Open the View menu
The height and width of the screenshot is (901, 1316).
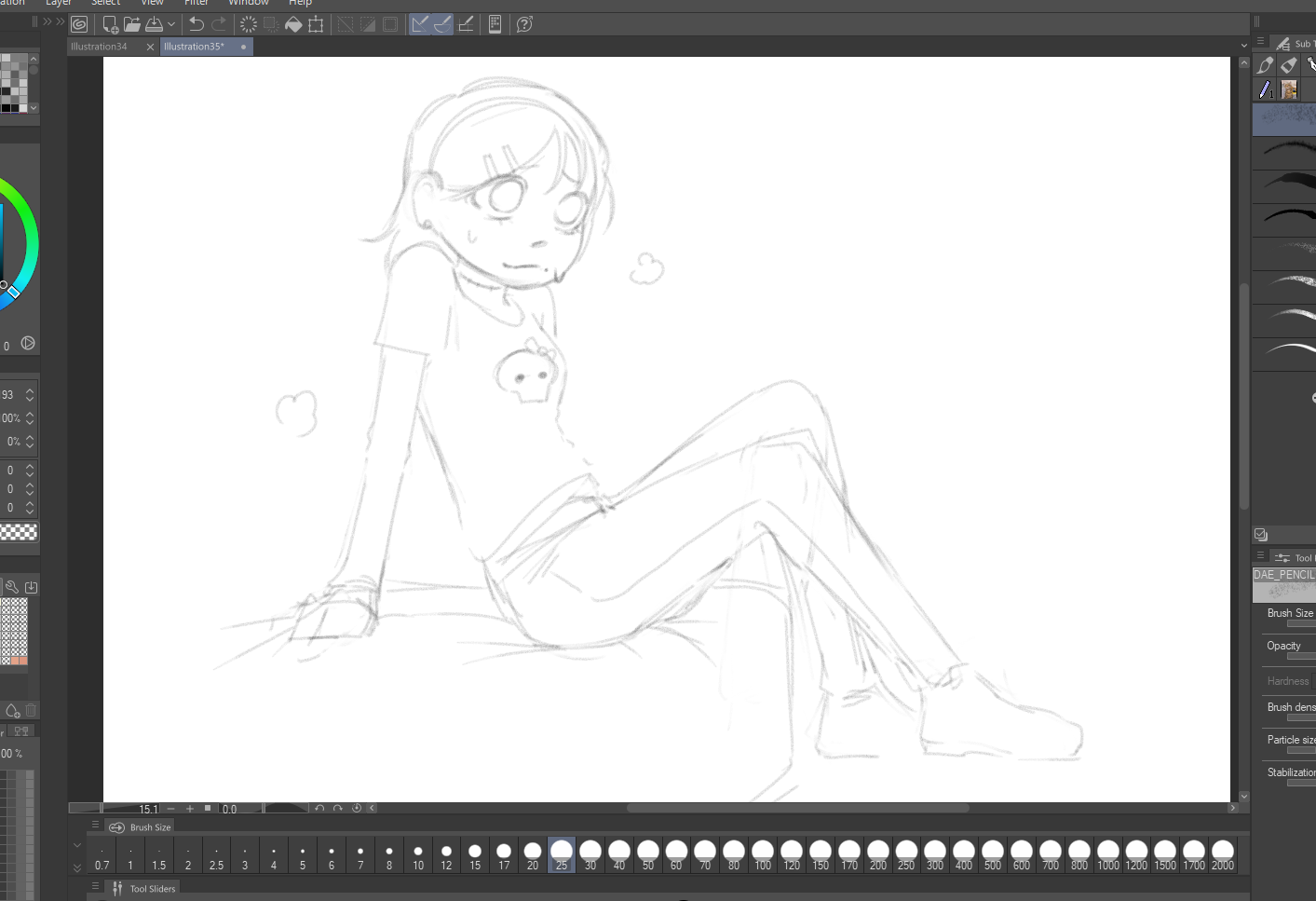point(153,3)
